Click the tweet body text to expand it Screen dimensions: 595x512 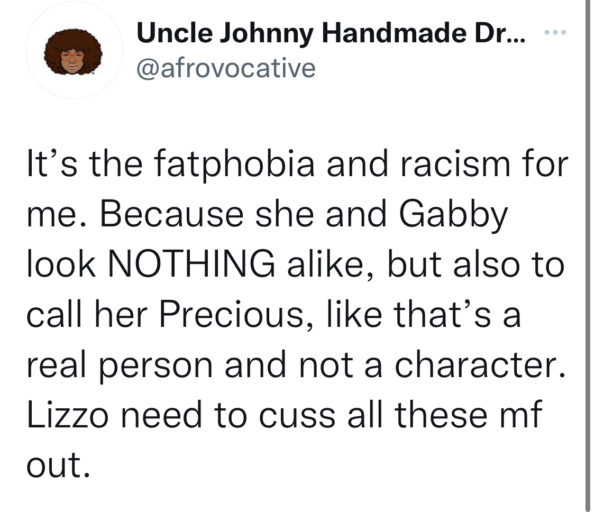click(298, 315)
